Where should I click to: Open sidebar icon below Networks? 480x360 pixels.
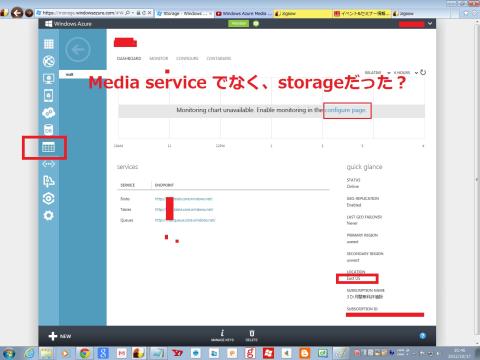point(49,181)
